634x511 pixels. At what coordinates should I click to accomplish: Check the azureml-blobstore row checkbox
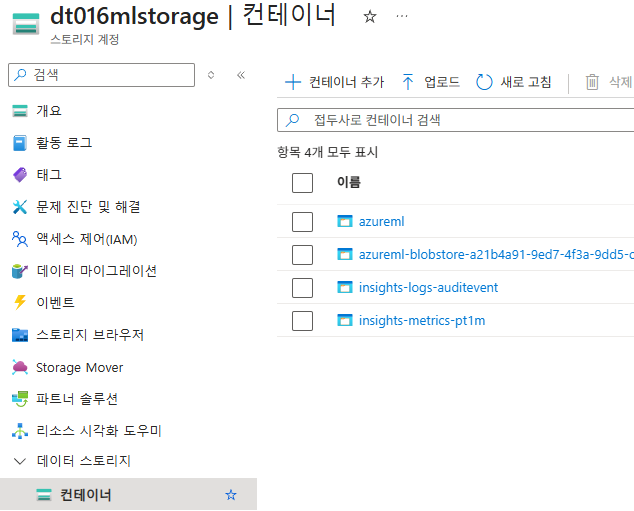pos(302,255)
